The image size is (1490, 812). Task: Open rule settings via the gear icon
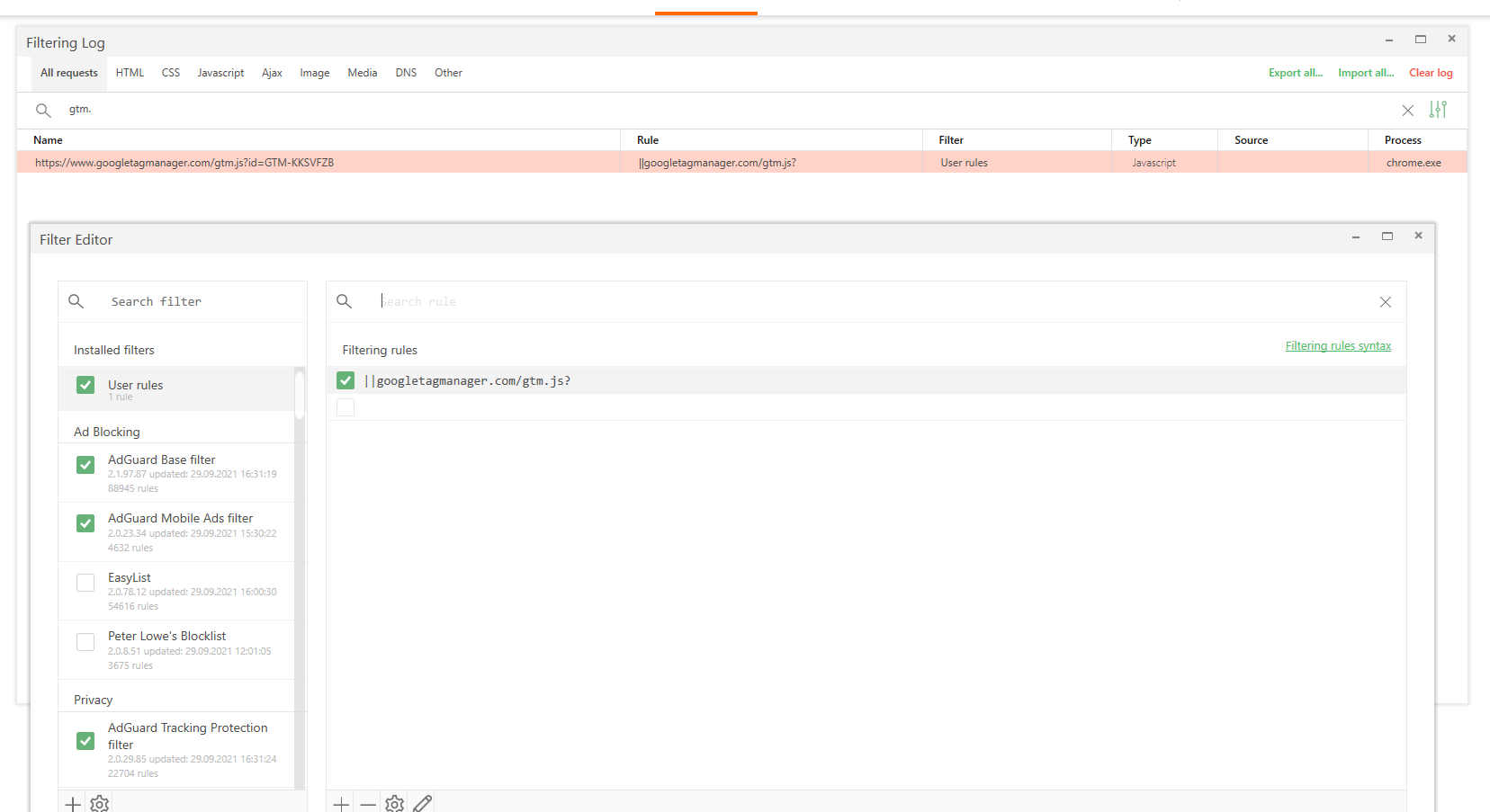point(394,803)
